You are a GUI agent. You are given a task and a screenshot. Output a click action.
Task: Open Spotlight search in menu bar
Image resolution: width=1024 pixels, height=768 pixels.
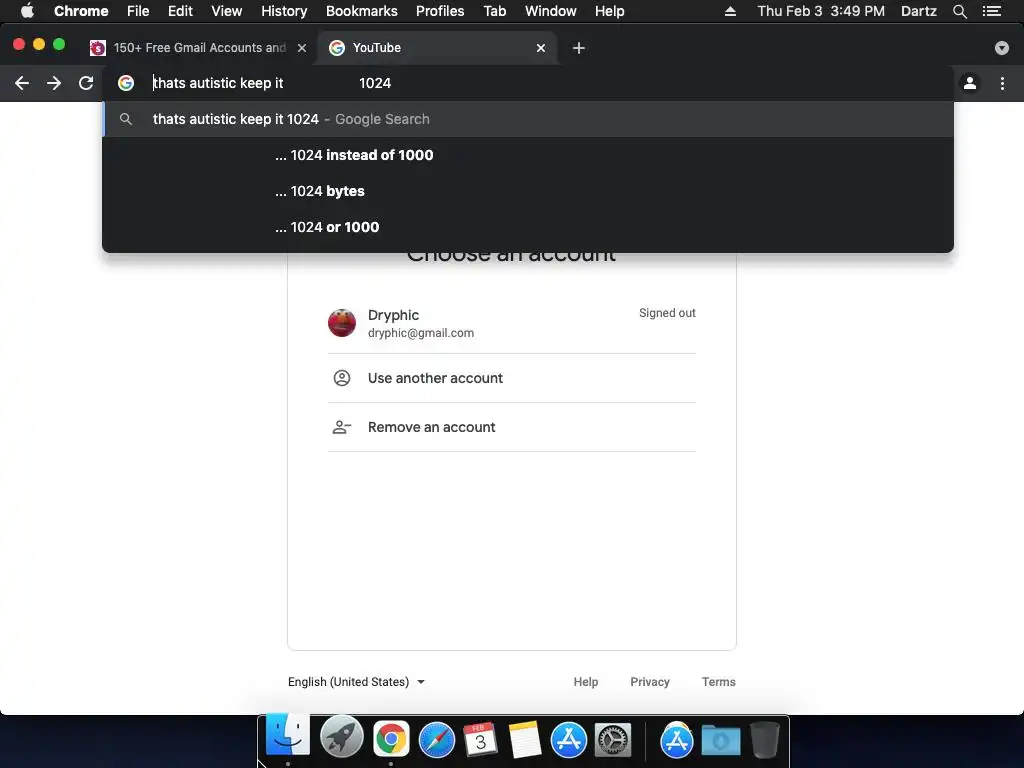tap(959, 11)
